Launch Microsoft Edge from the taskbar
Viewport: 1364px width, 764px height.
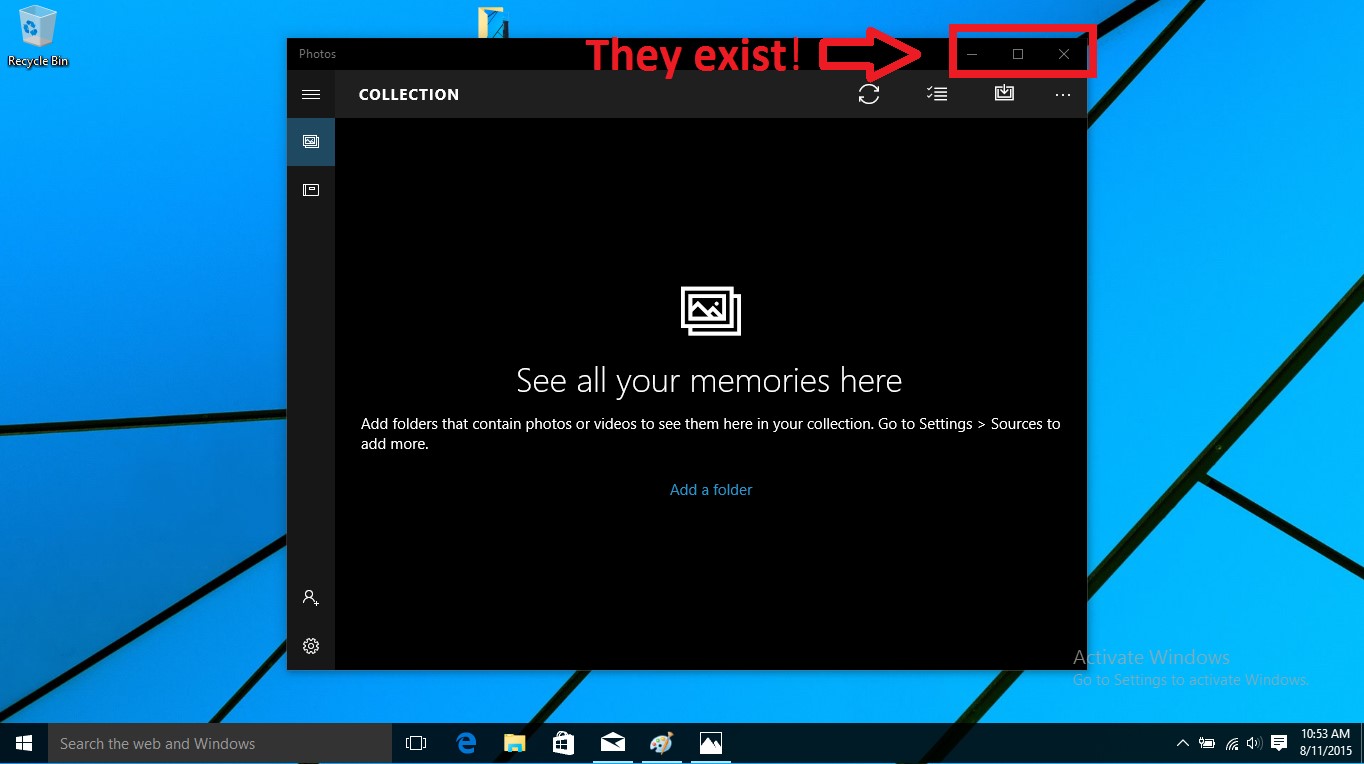pyautogui.click(x=466, y=744)
